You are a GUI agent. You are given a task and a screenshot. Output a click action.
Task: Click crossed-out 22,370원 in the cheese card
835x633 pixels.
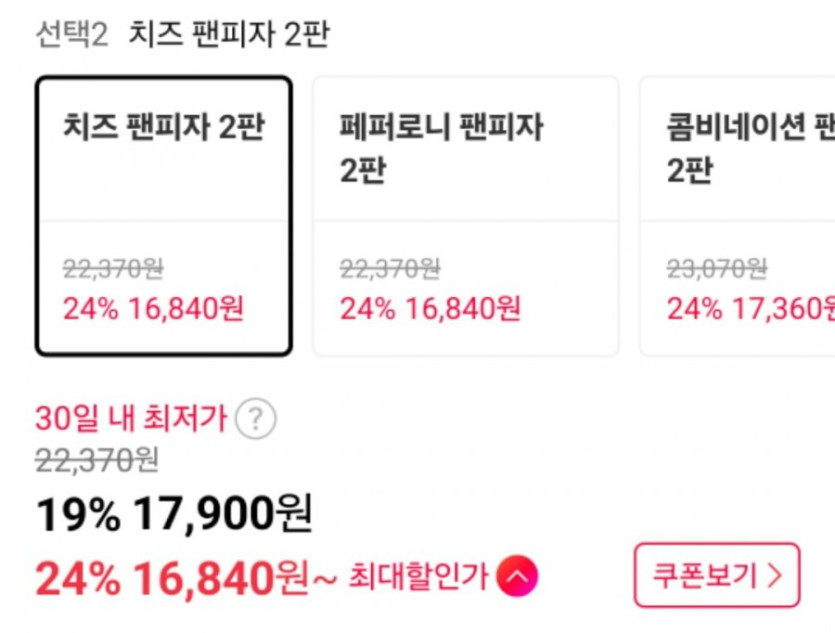pos(113,268)
